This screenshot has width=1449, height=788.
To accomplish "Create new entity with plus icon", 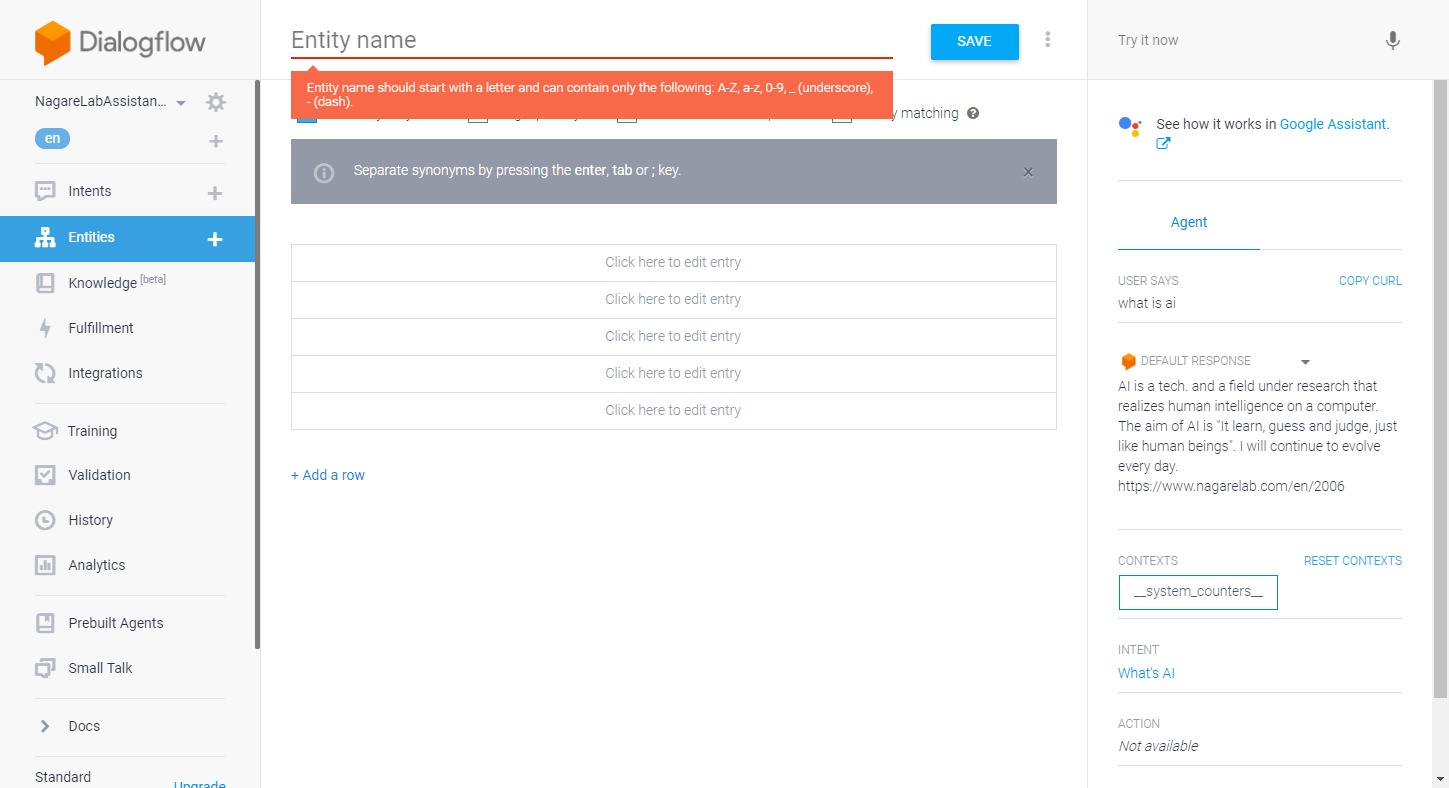I will [214, 239].
